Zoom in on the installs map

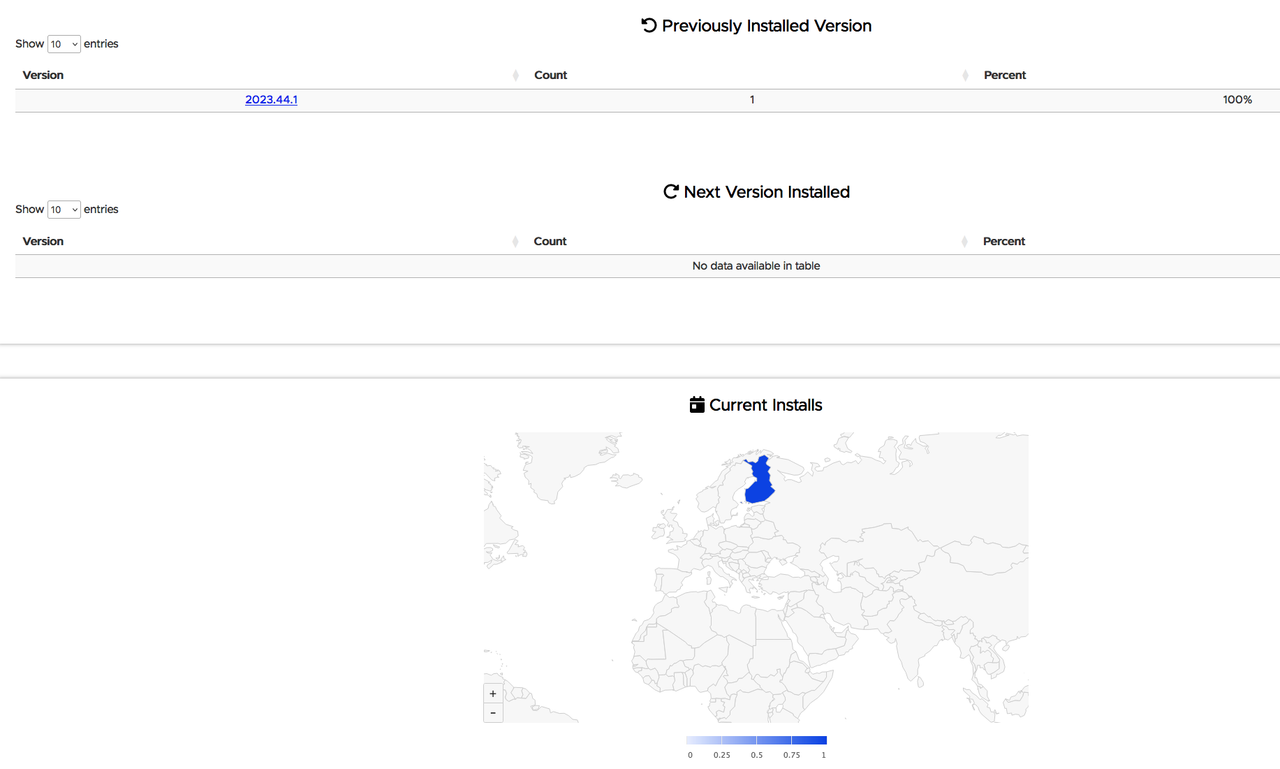[493, 693]
